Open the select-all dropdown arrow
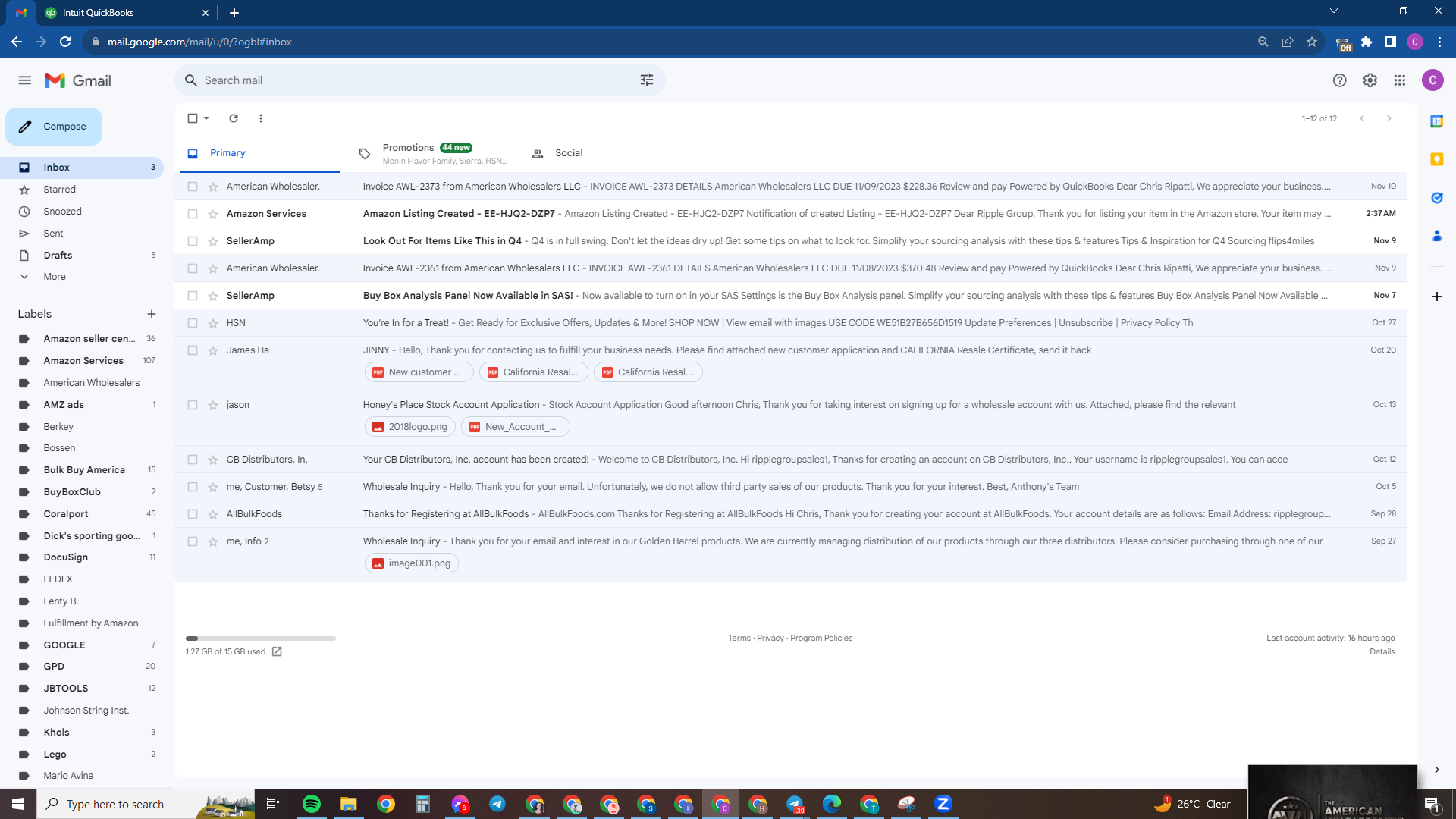1456x819 pixels. pyautogui.click(x=206, y=118)
